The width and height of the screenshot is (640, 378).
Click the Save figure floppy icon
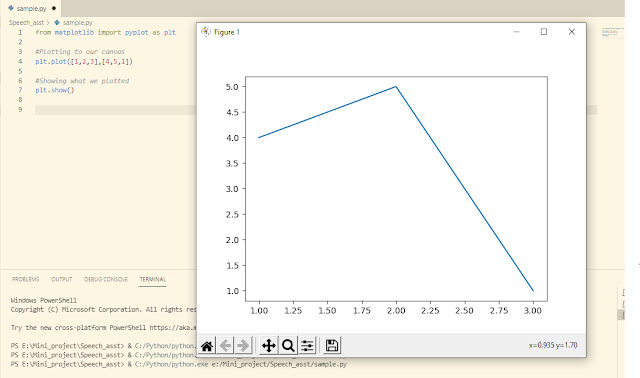click(x=332, y=346)
